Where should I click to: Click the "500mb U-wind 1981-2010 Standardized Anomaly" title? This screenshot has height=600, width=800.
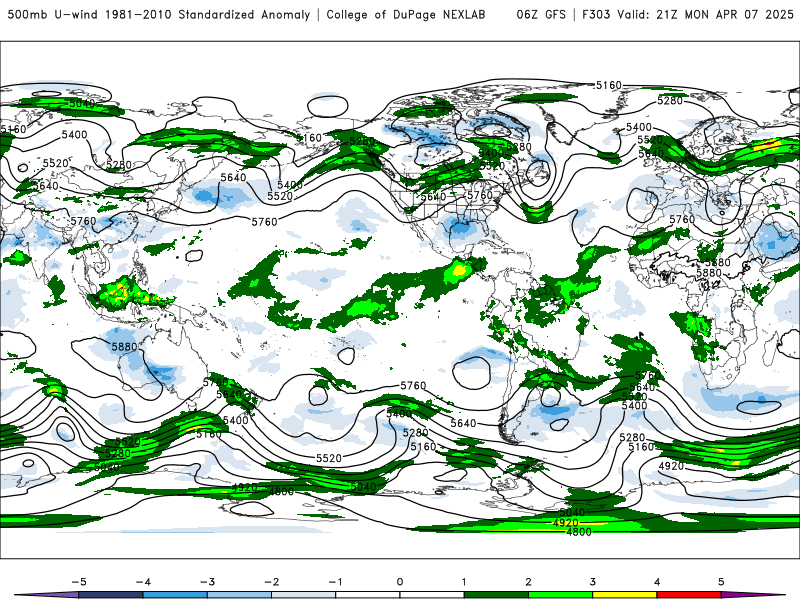(x=159, y=14)
